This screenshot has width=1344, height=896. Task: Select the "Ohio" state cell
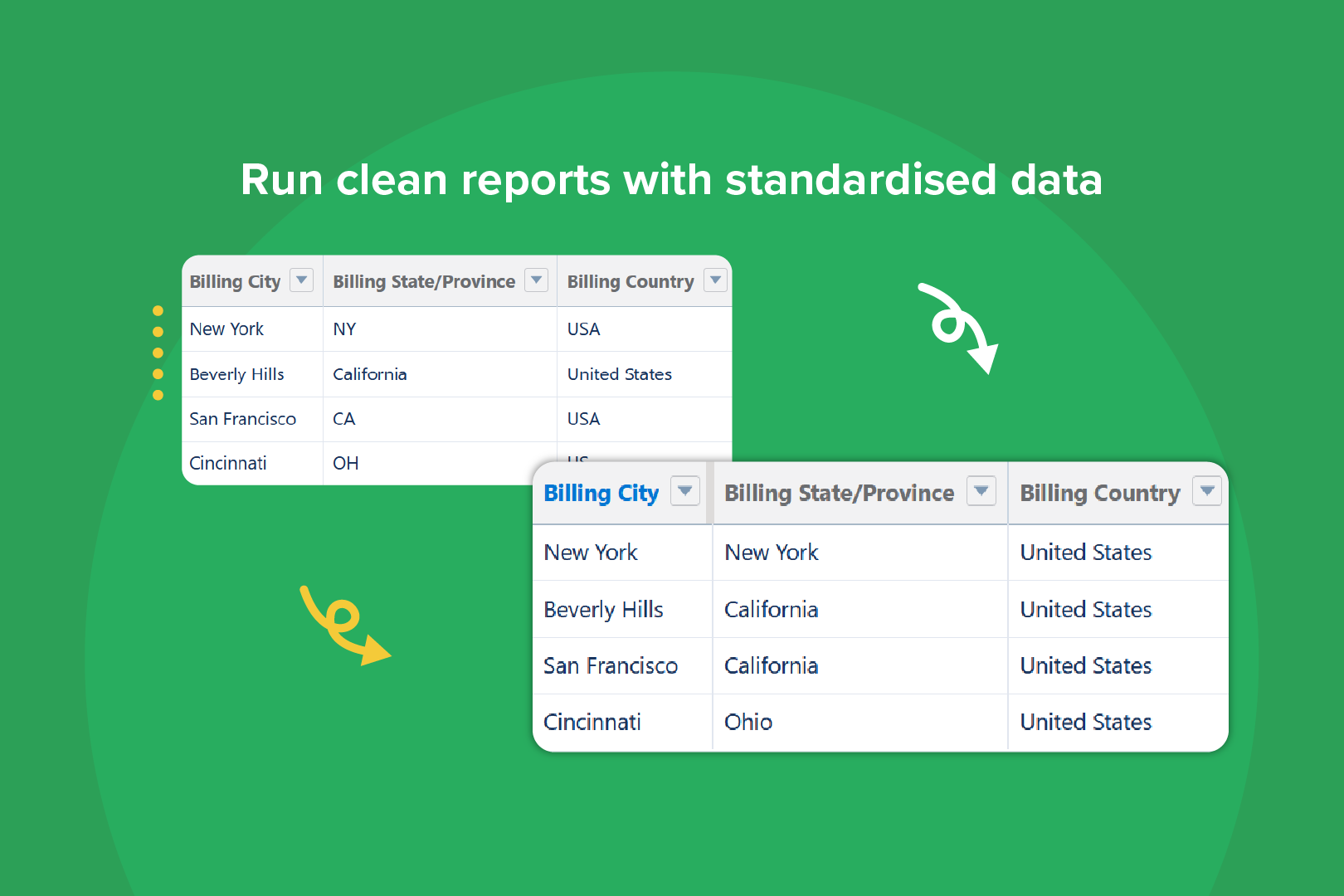[747, 722]
